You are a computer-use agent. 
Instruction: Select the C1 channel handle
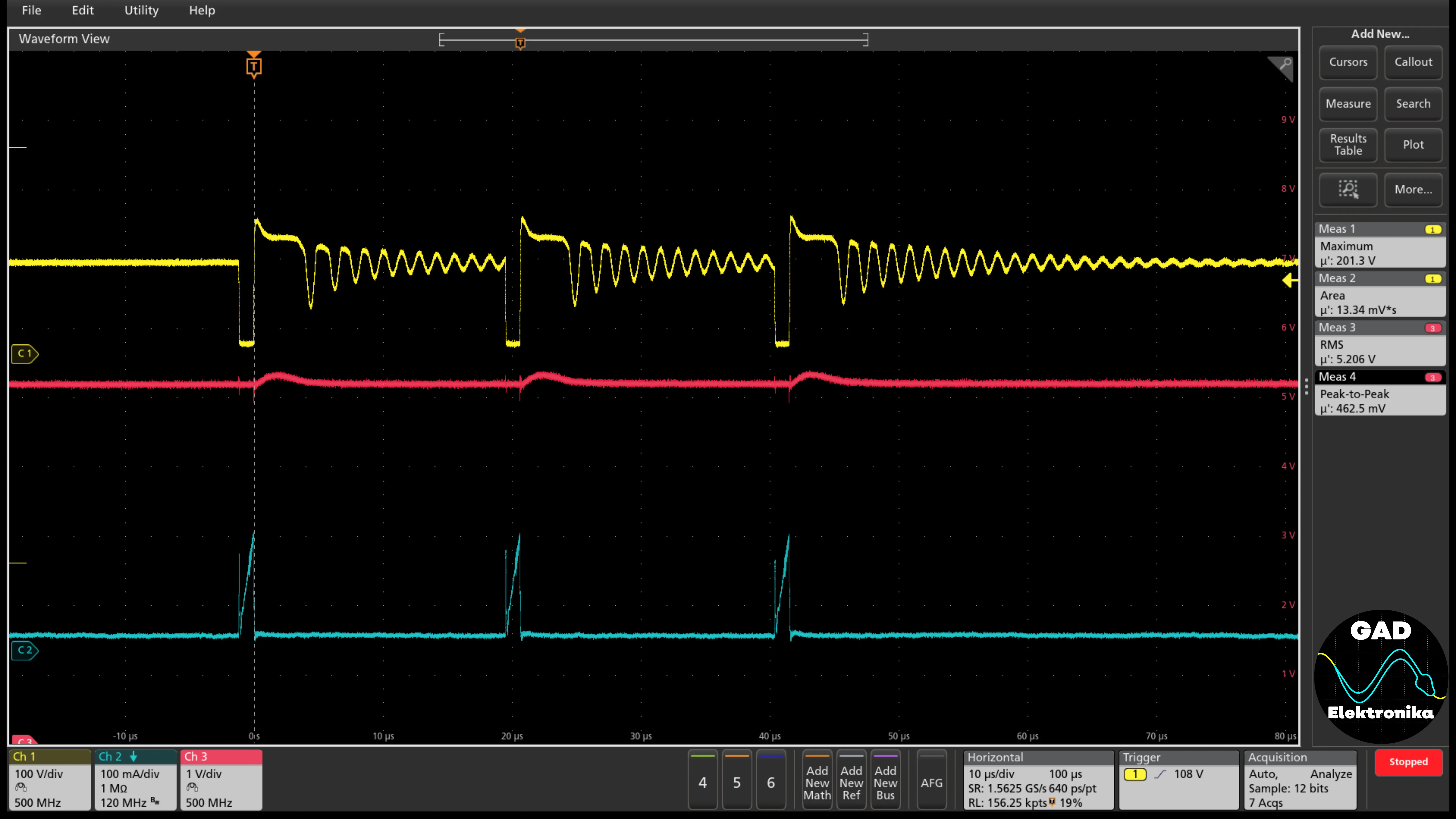[x=24, y=354]
